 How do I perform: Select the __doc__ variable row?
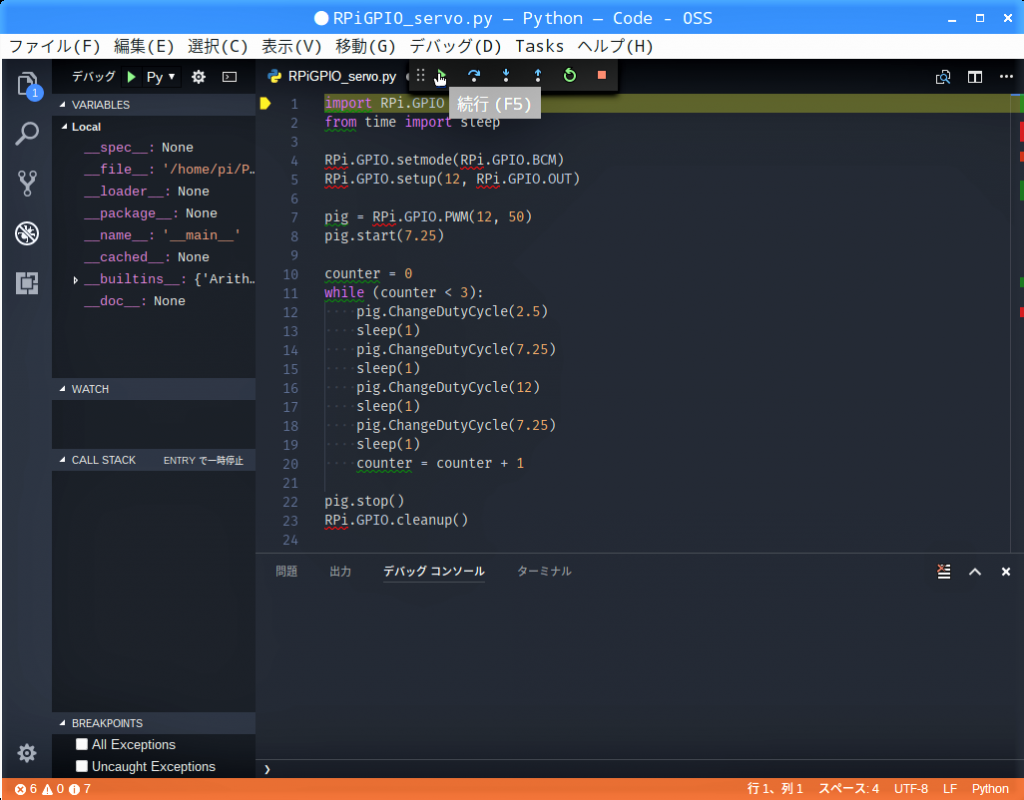click(154, 301)
